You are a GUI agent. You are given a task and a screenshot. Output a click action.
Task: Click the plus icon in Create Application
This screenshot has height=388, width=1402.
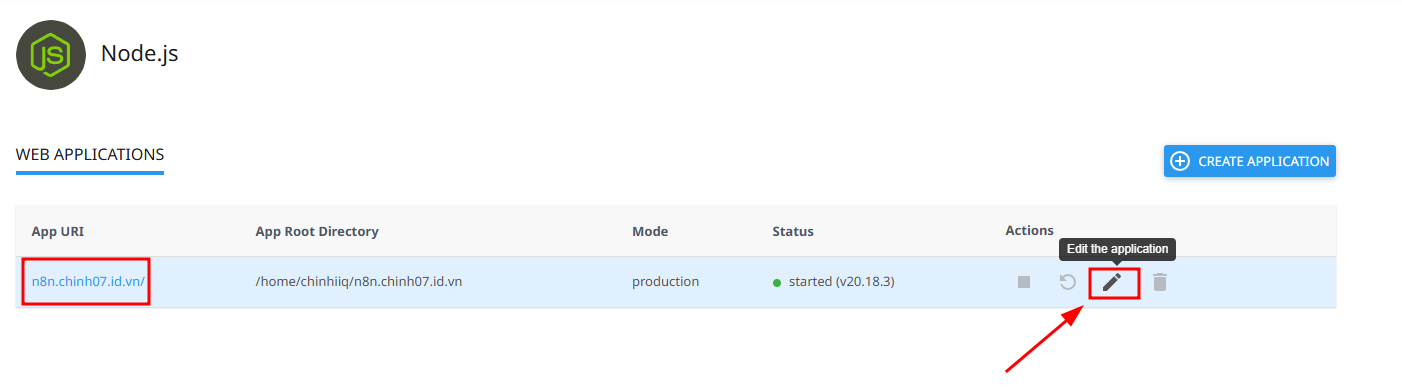(1180, 161)
